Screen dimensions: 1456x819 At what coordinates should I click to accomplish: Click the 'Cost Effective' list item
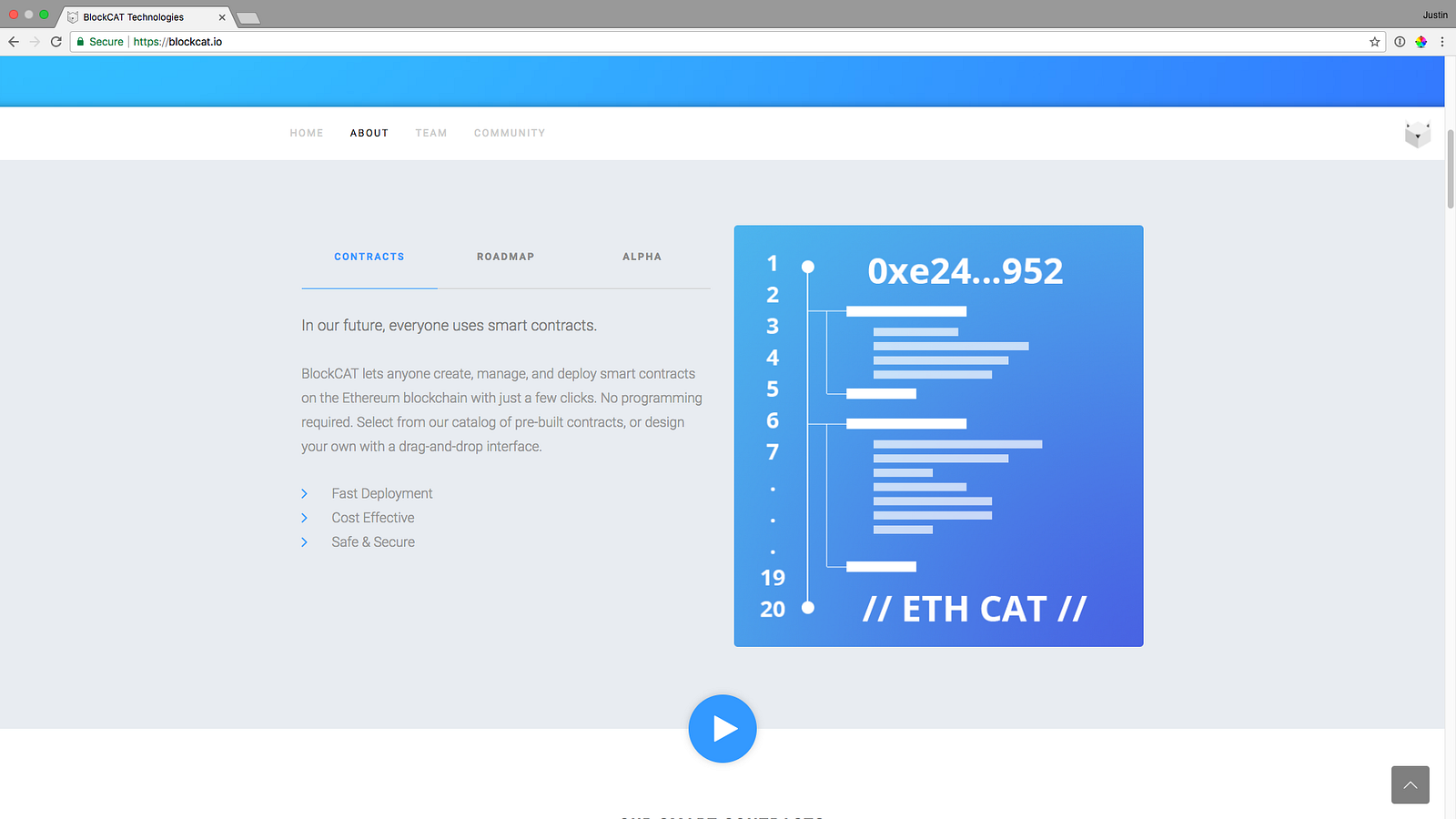(373, 518)
